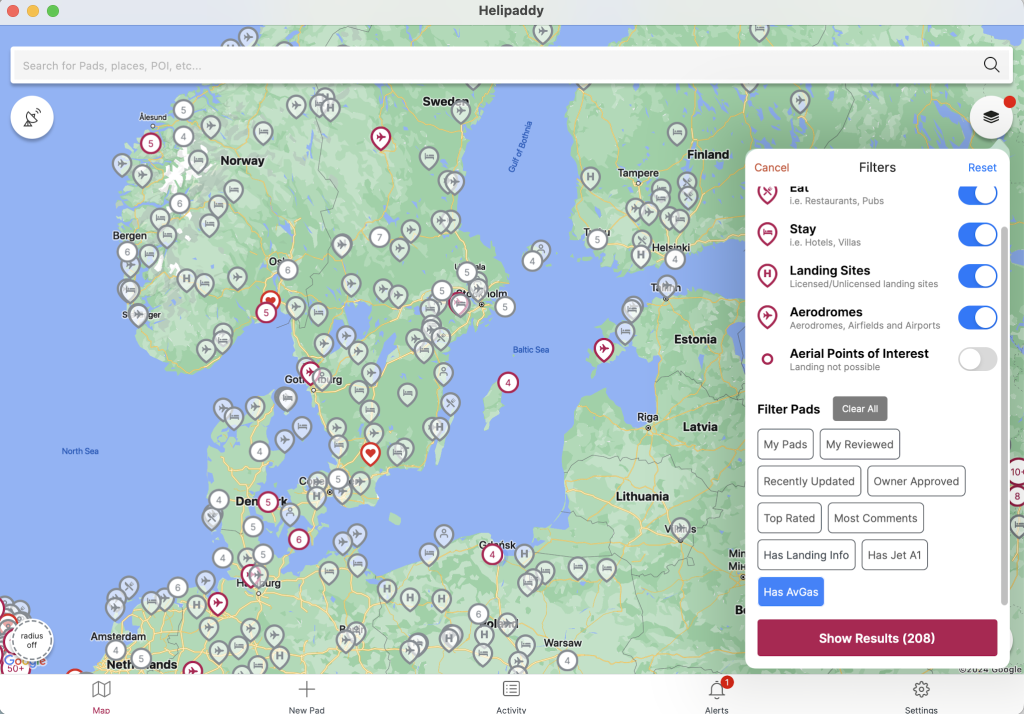Open the Alerts bell icon
The height and width of the screenshot is (714, 1024).
[716, 690]
